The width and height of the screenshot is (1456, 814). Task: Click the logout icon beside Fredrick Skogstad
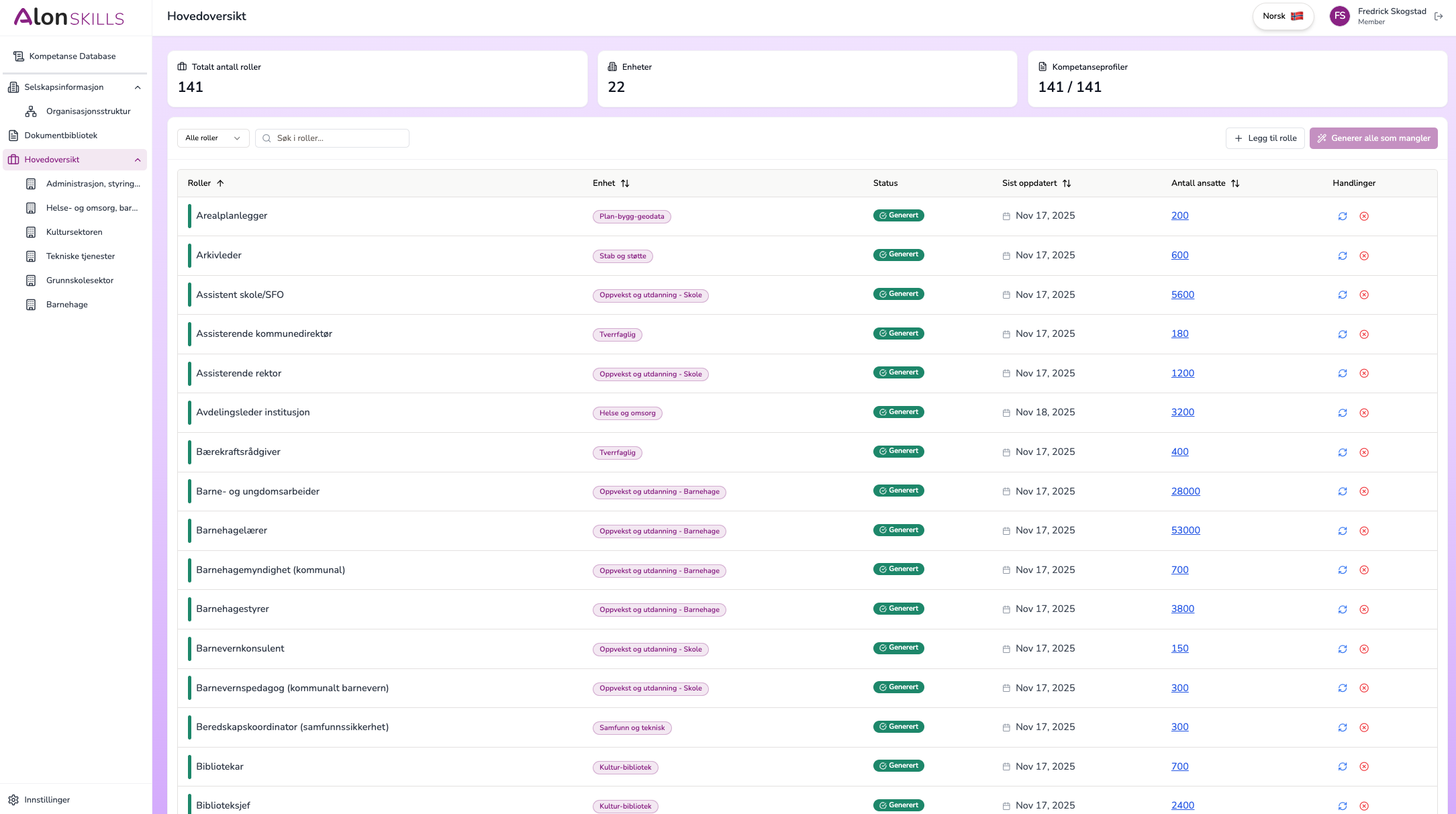(1439, 15)
